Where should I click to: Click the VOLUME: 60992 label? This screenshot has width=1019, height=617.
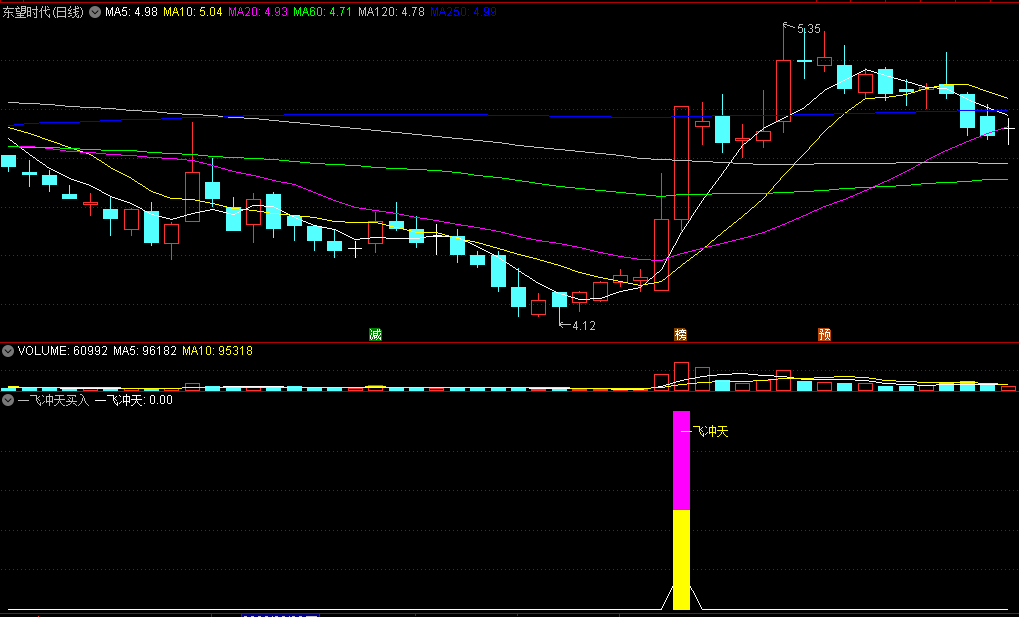(62, 351)
